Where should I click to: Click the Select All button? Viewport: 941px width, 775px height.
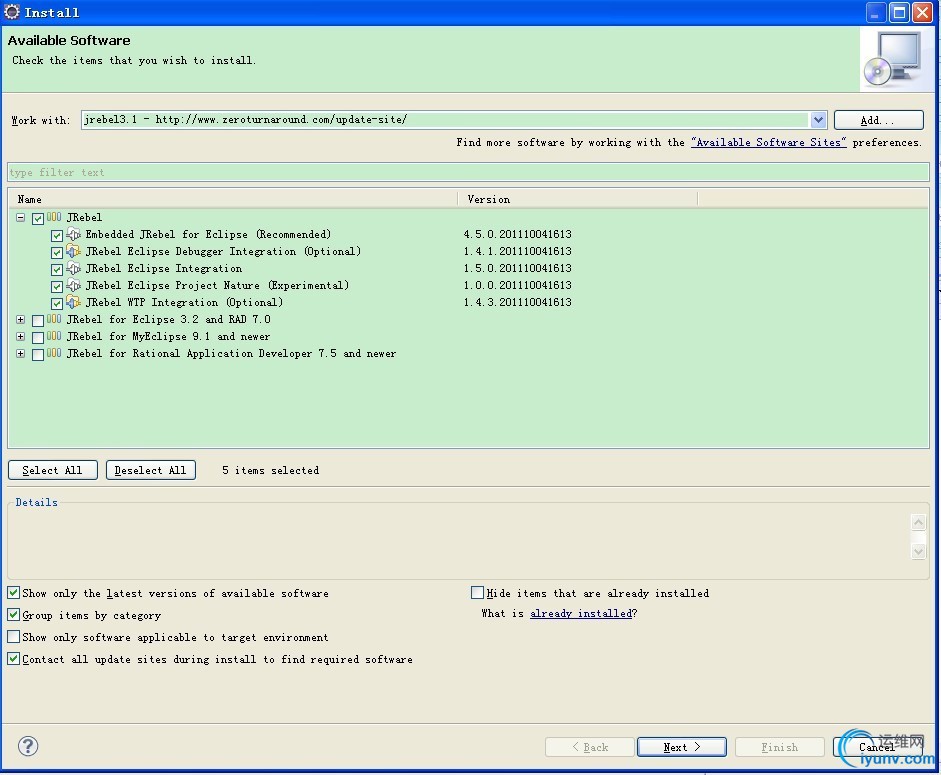click(x=53, y=470)
